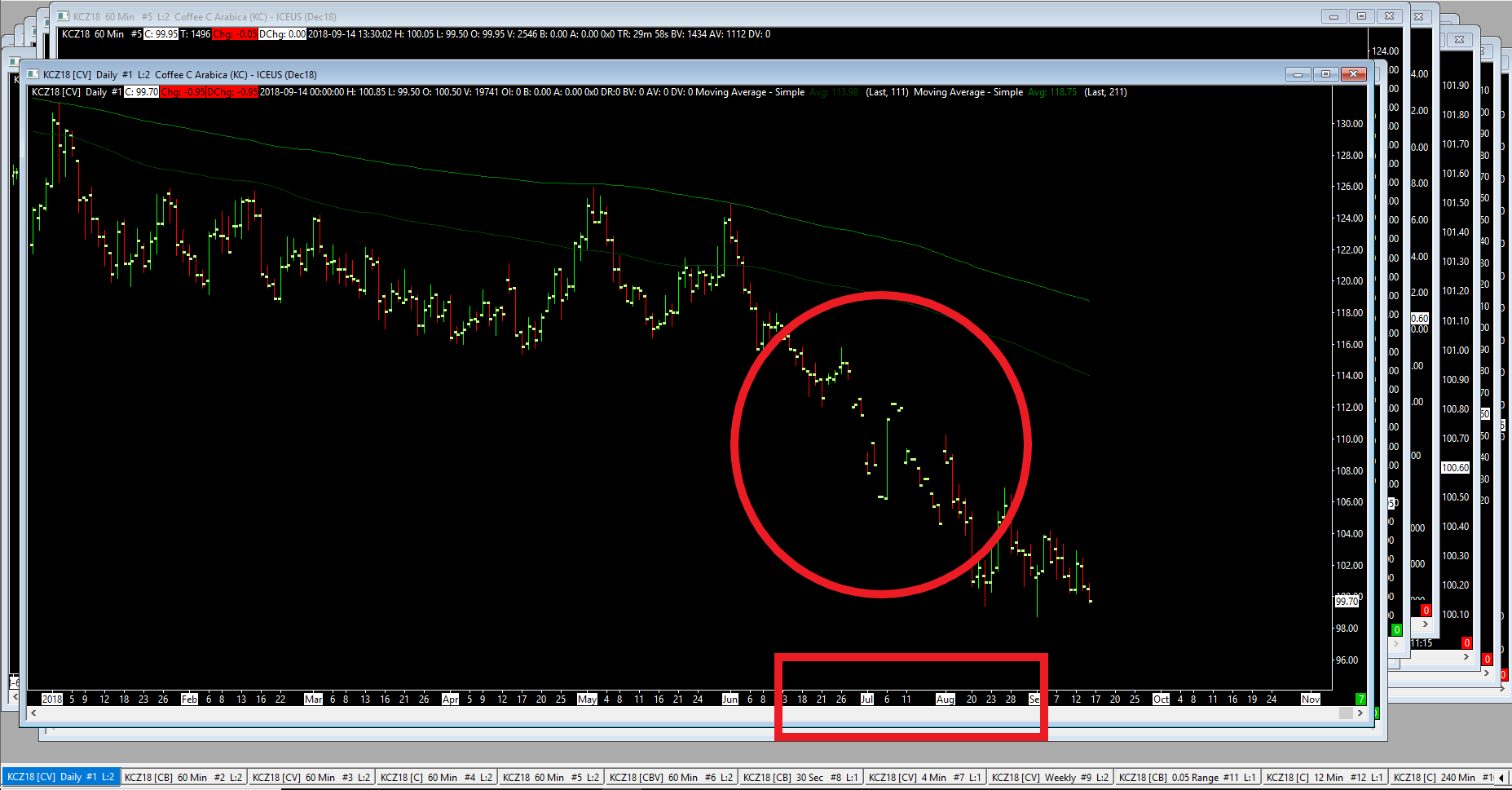This screenshot has height=790, width=1512.
Task: Switch to the KCZ18 [CBV] 60 Min #6 tab
Action: (671, 778)
